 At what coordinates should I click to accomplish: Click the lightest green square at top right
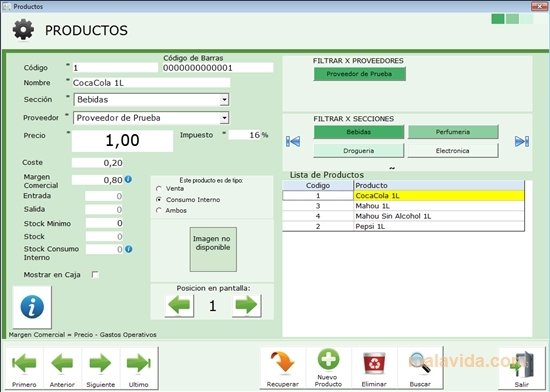click(526, 19)
